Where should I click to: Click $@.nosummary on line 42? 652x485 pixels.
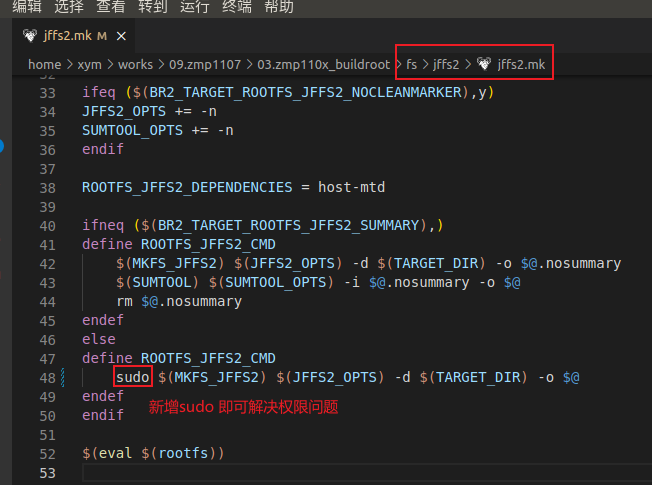pos(571,263)
